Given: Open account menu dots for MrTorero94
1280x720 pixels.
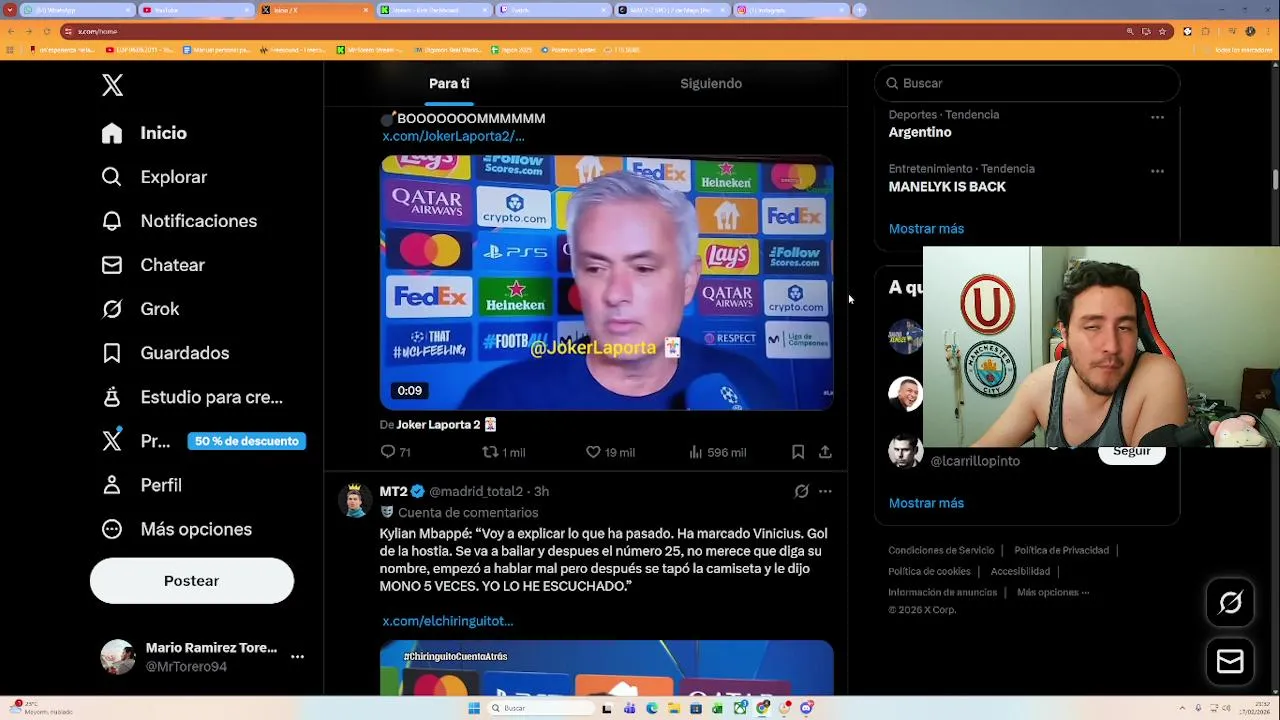Looking at the screenshot, I should tap(297, 657).
